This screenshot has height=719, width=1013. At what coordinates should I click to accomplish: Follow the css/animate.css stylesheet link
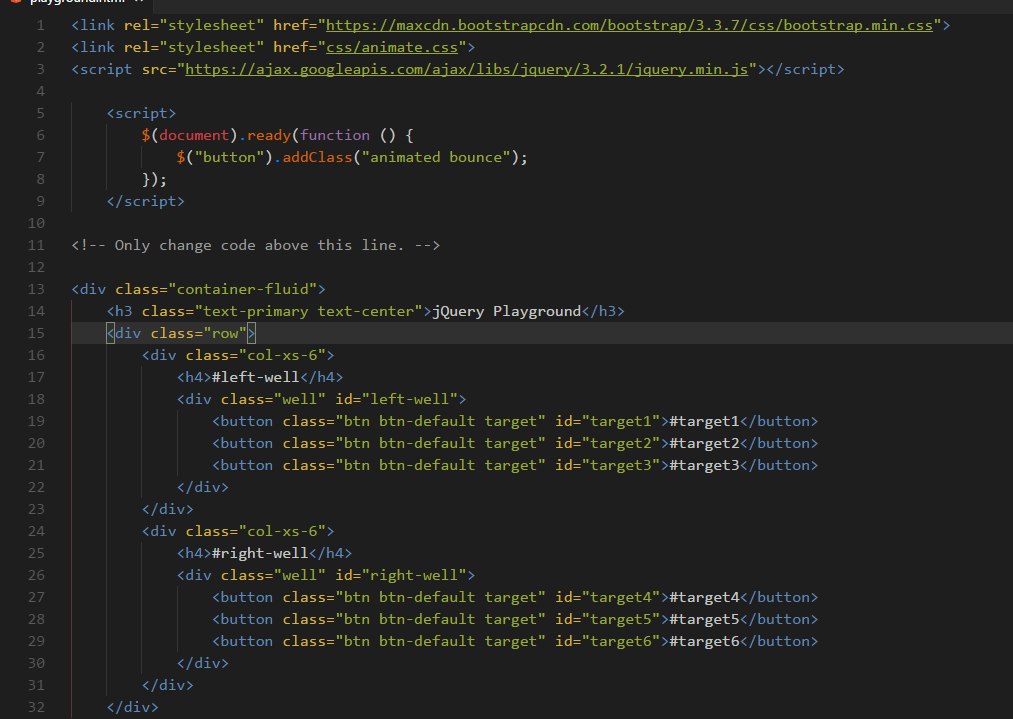click(392, 47)
